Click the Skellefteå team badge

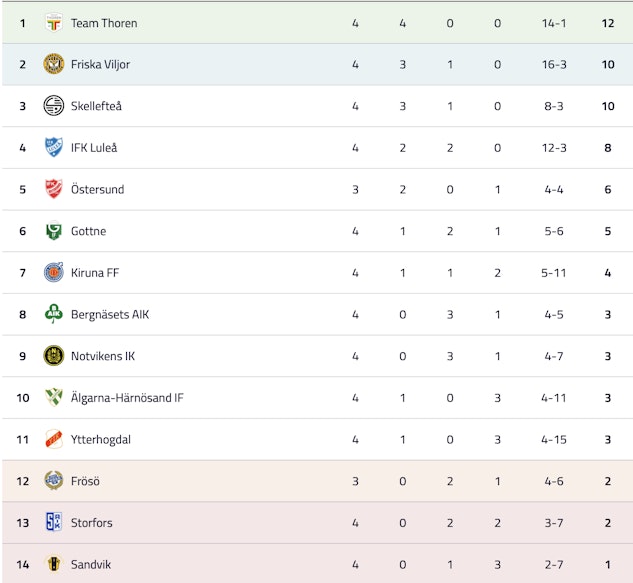pyautogui.click(x=54, y=106)
